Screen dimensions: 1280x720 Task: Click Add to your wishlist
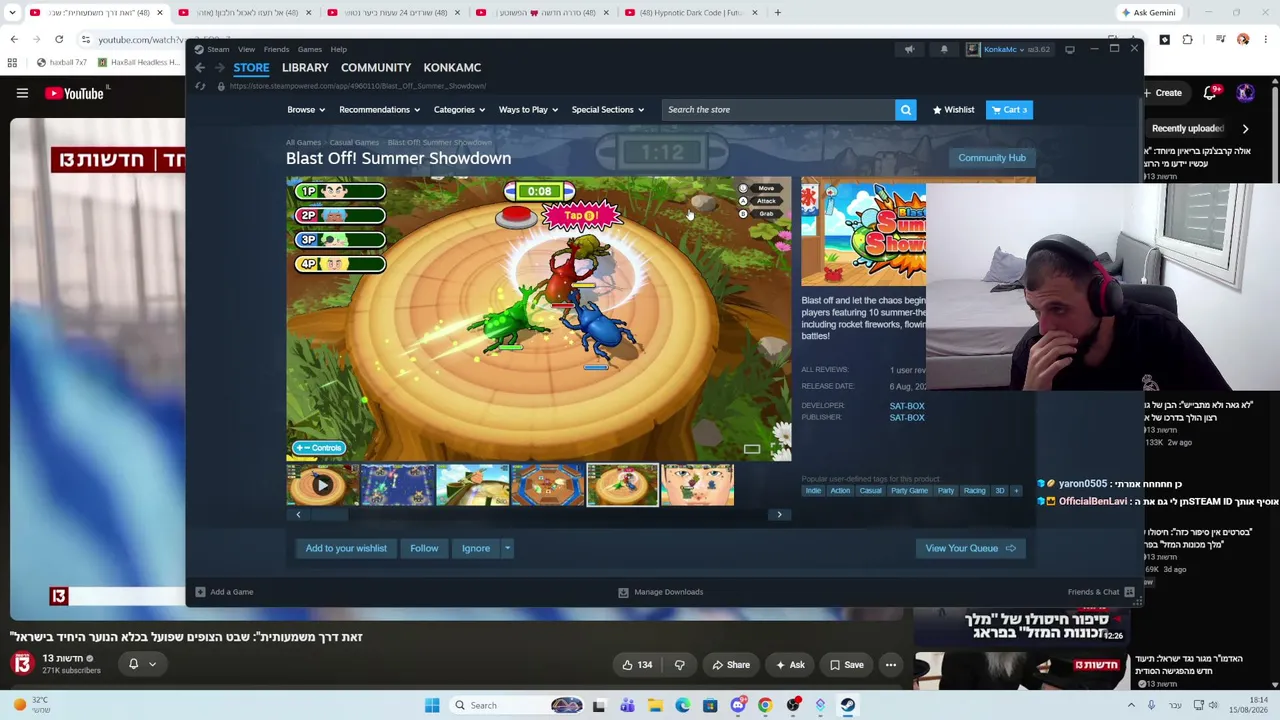point(346,548)
